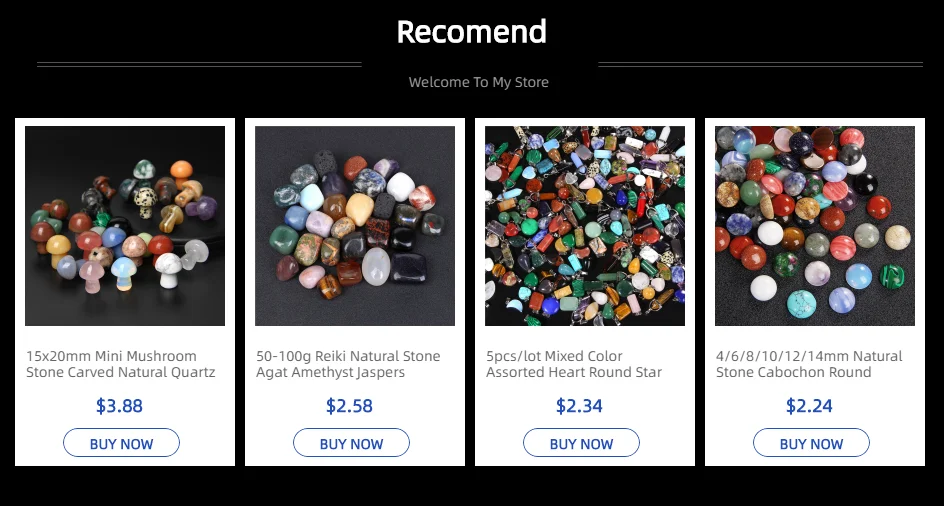Click the $2.34 price

point(580,406)
